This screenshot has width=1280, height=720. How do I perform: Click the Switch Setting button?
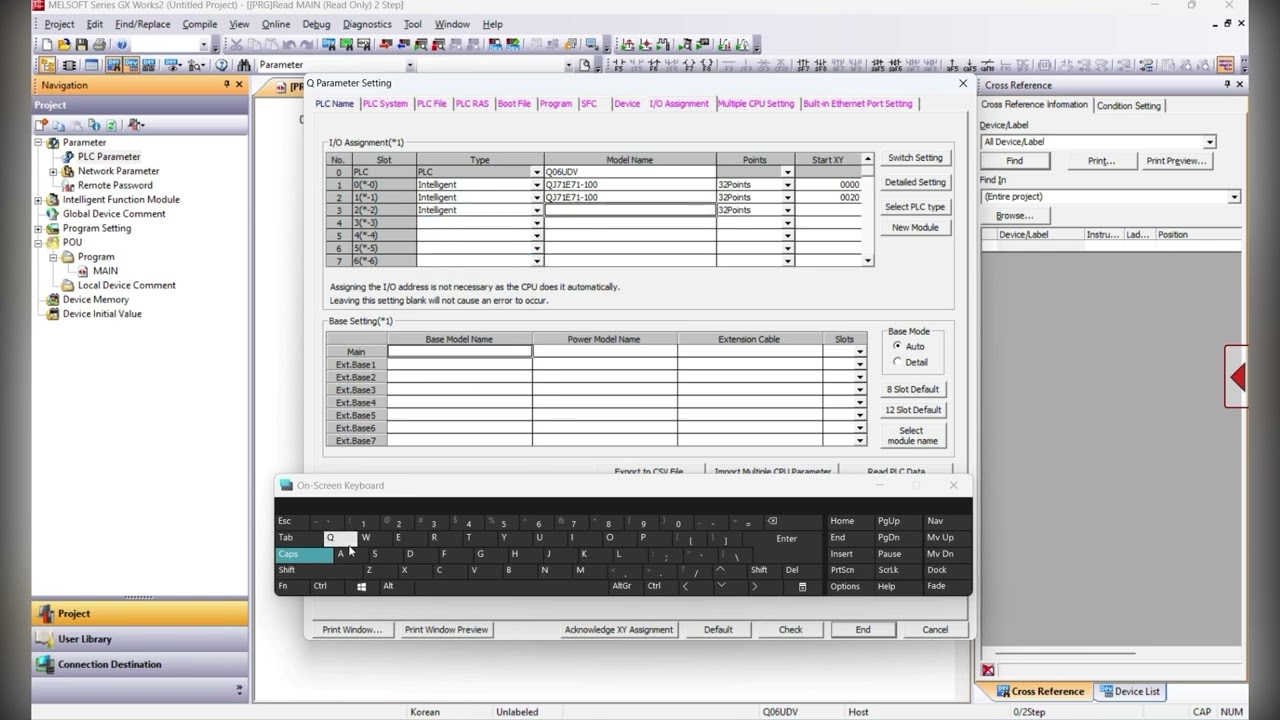(x=915, y=158)
